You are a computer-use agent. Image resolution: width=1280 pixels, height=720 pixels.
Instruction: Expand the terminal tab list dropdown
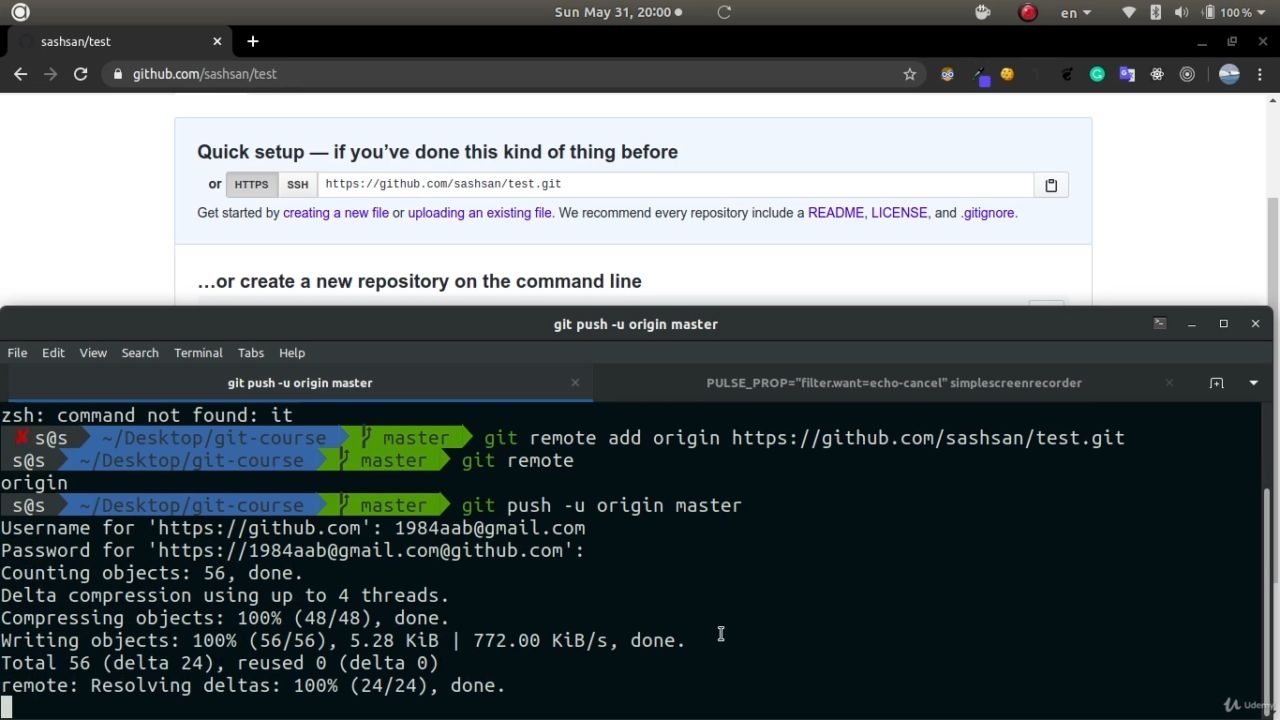[x=1253, y=383]
